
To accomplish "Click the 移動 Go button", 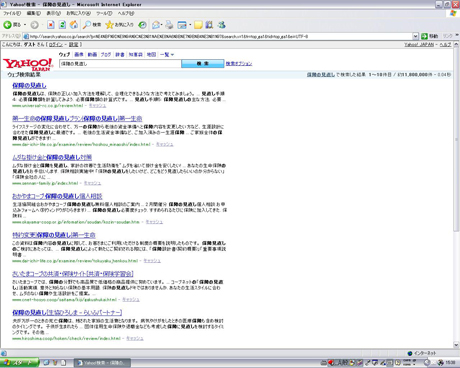I will point(430,36).
